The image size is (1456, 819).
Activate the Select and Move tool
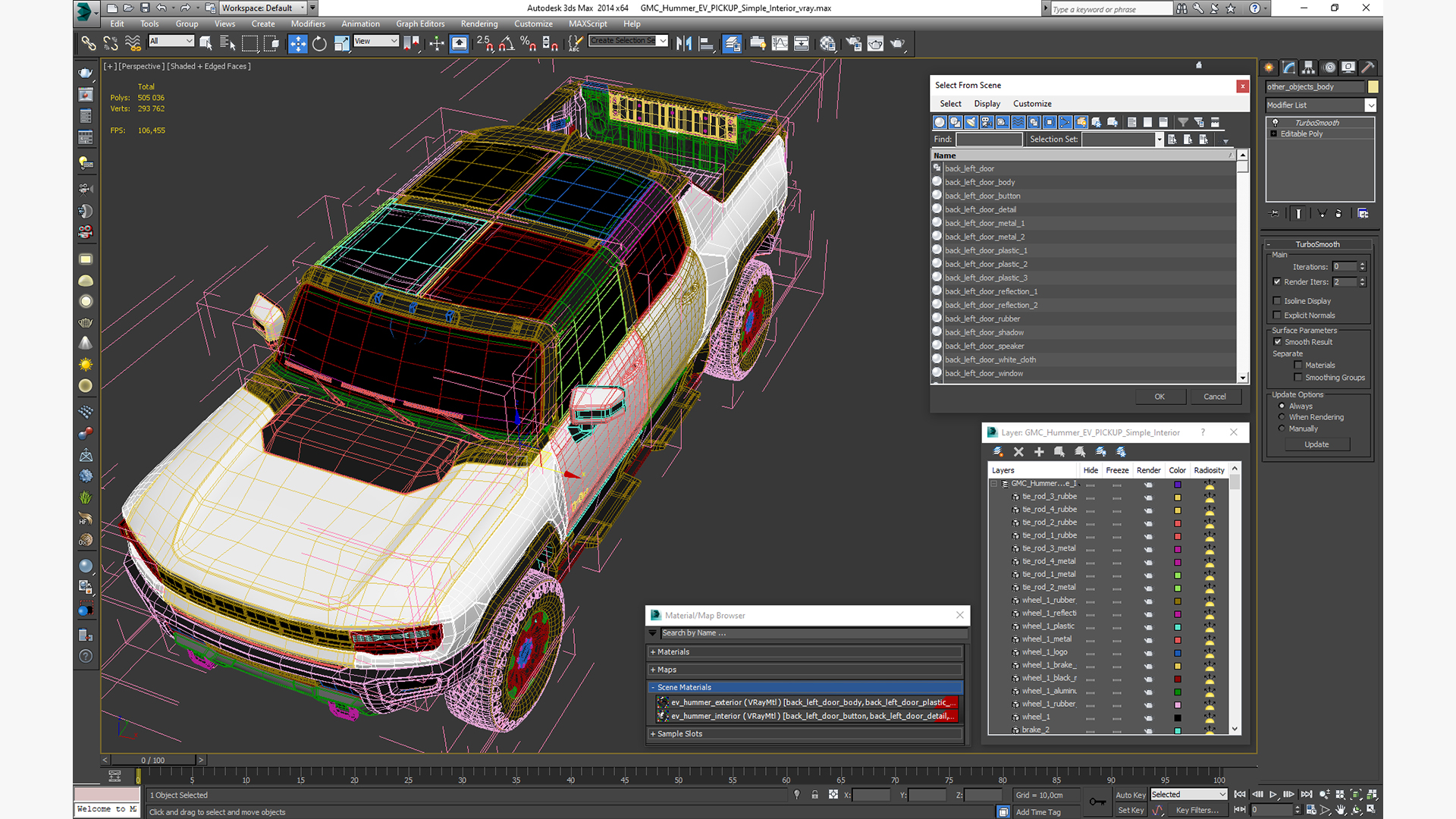click(x=297, y=44)
